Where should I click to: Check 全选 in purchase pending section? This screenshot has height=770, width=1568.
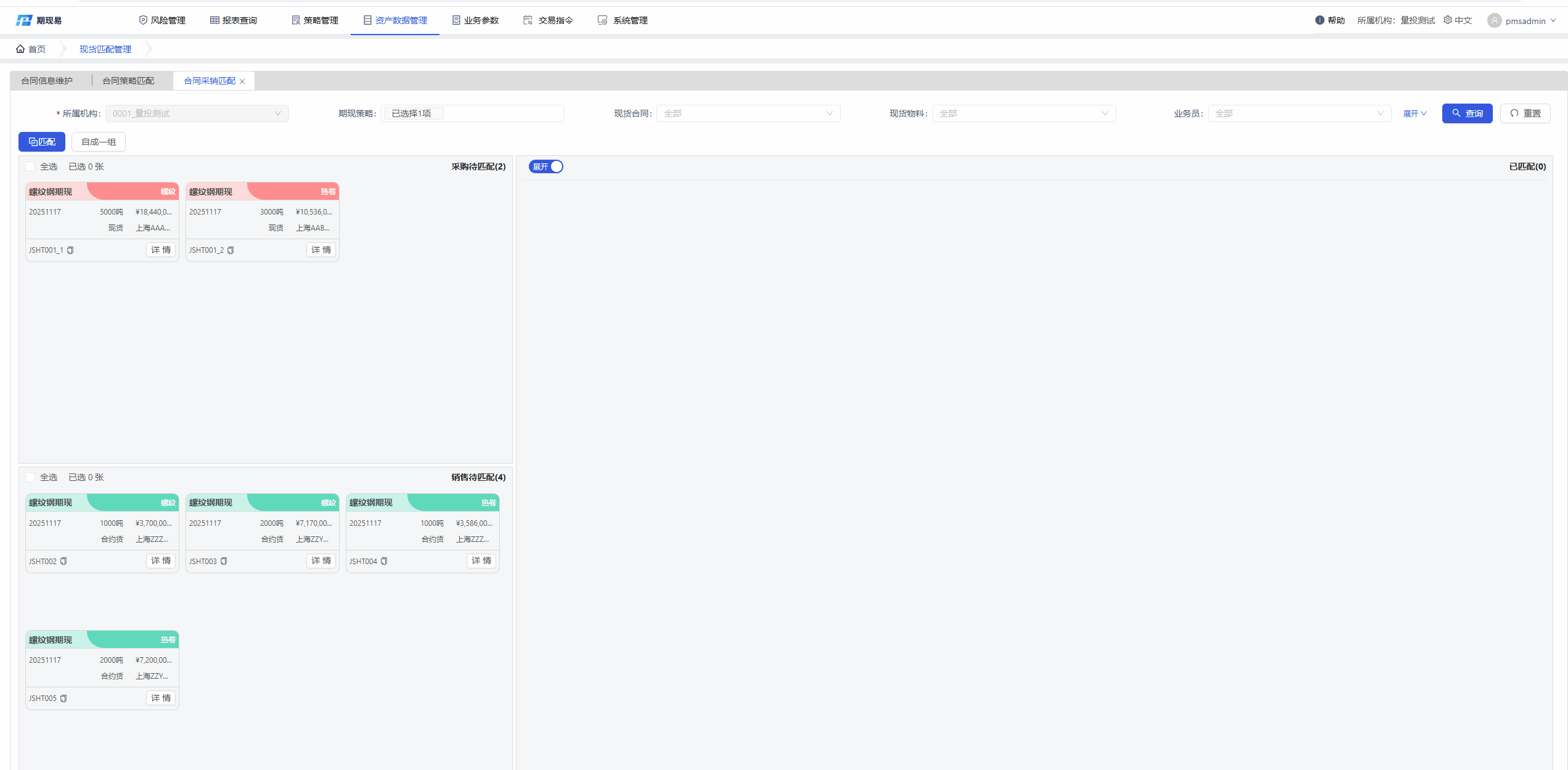point(30,166)
